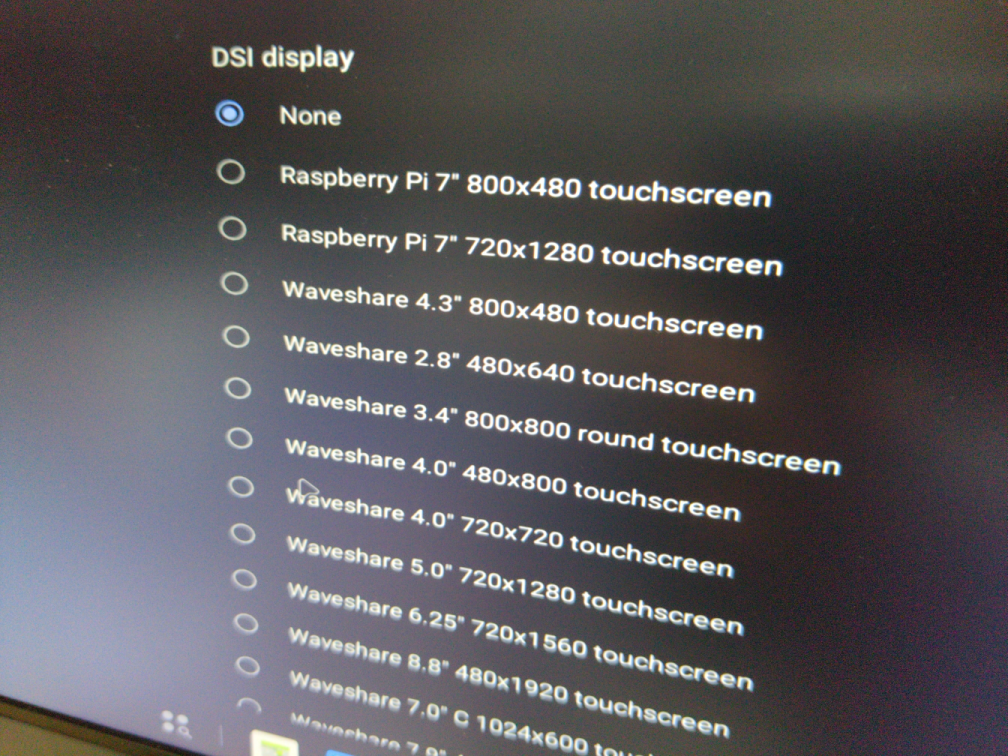
Task: Click the "None" option label
Action: point(310,116)
